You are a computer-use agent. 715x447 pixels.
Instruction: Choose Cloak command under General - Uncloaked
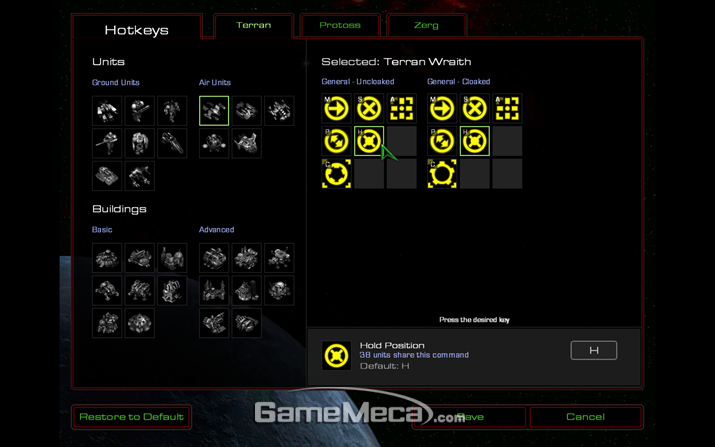pyautogui.click(x=337, y=174)
